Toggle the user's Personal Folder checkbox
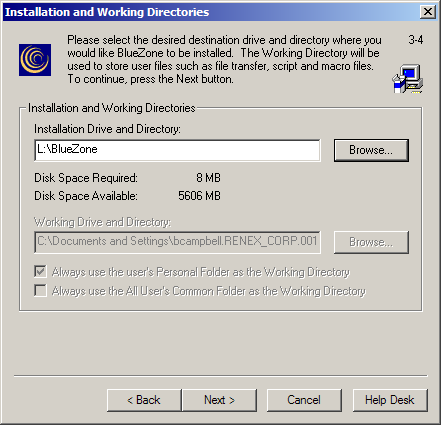 click(x=40, y=272)
